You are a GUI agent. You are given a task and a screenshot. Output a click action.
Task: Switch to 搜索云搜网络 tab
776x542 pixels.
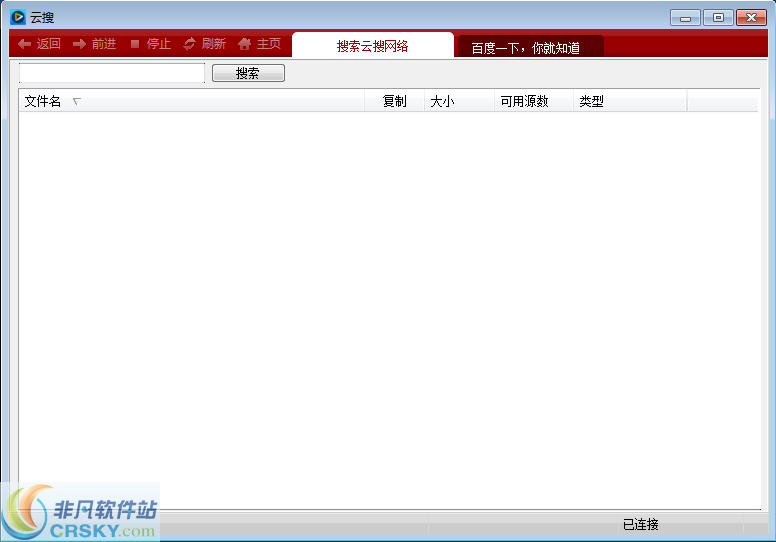tap(373, 46)
